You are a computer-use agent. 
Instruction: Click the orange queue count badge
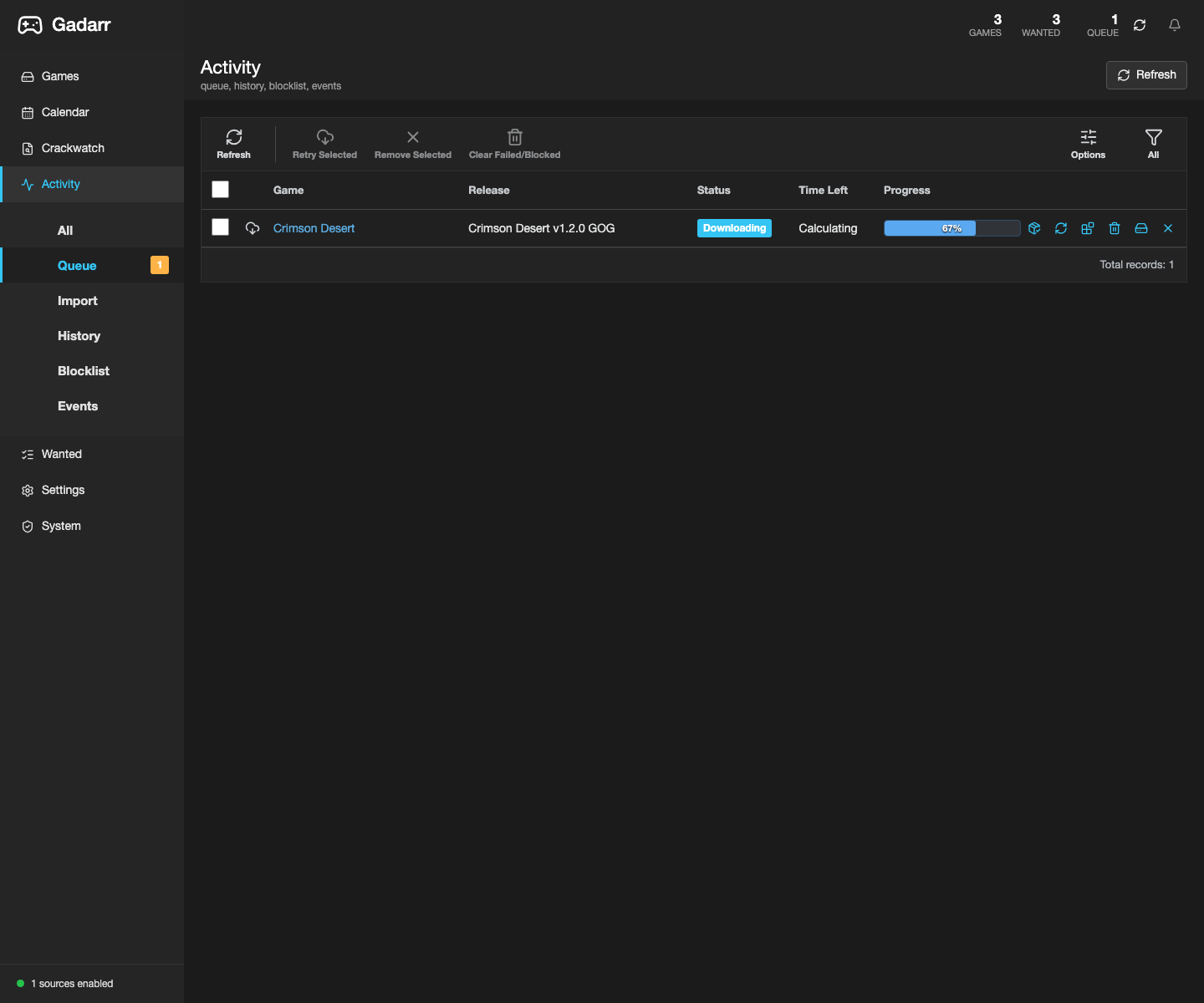tap(160, 265)
